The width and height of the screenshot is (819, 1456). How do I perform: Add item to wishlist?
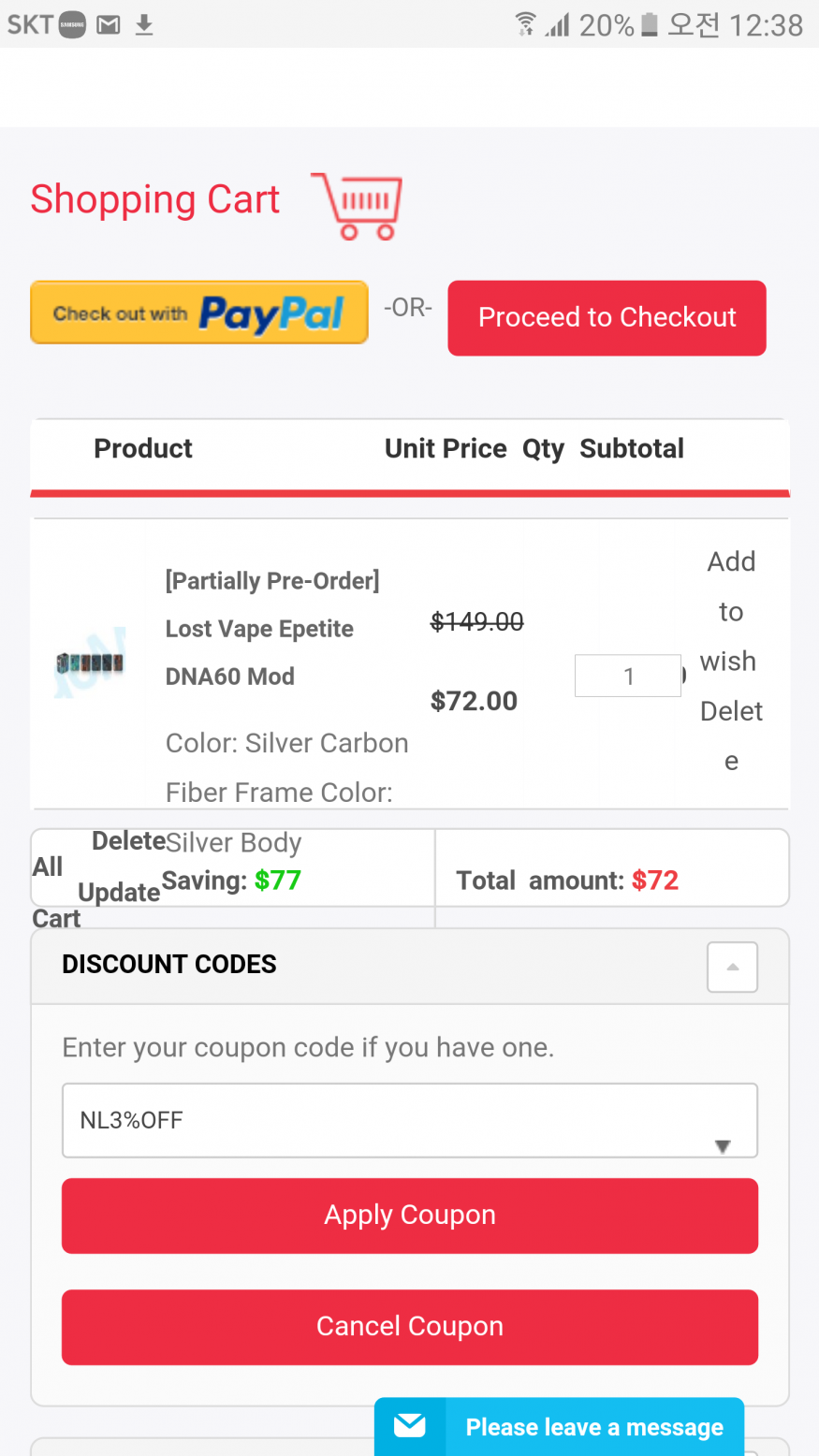point(730,611)
